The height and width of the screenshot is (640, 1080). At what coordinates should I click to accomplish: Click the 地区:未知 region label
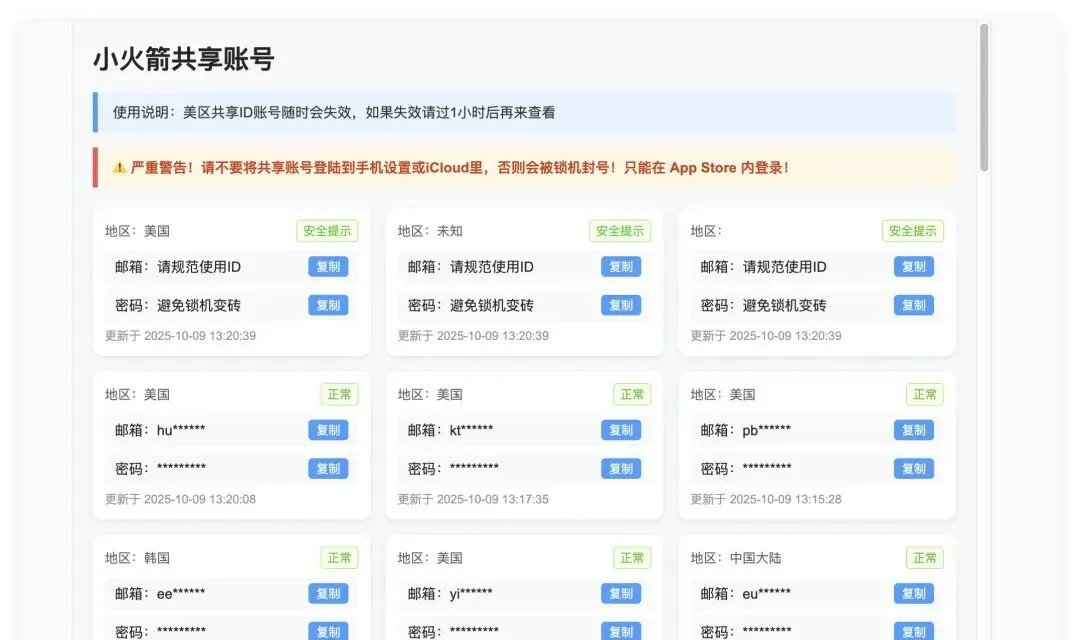pos(430,231)
